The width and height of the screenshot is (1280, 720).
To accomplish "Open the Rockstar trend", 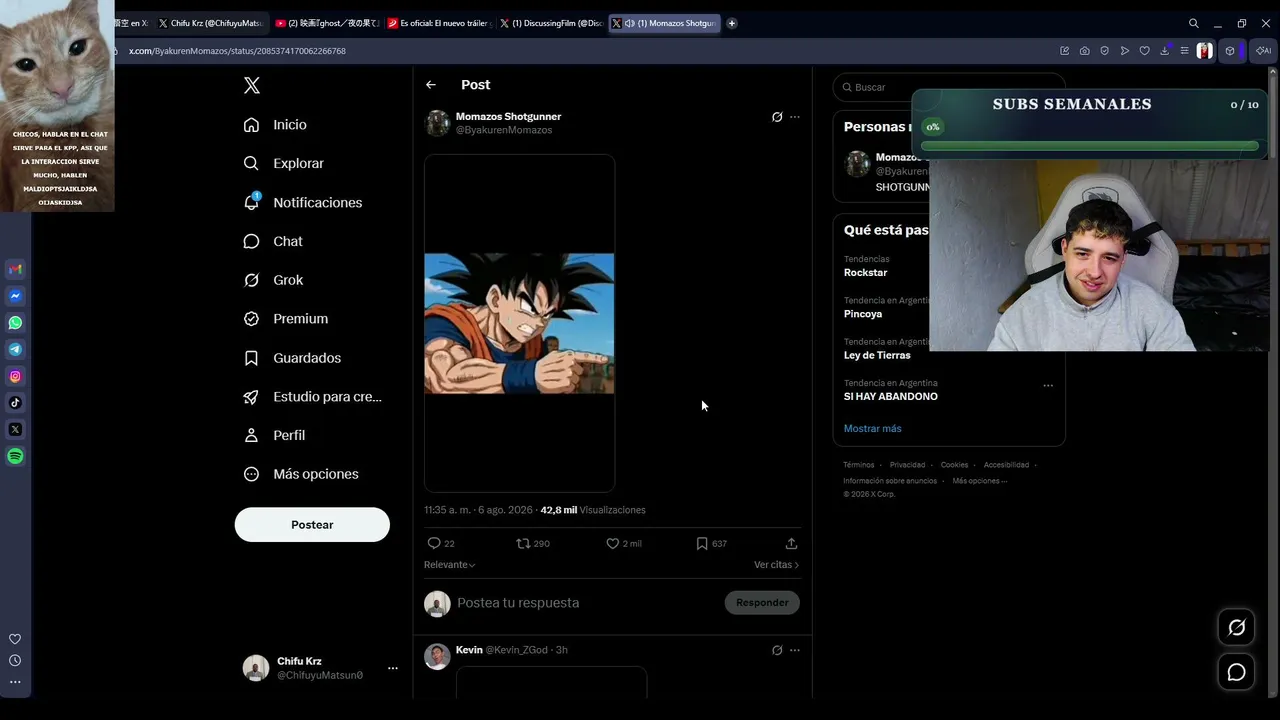I will click(865, 273).
